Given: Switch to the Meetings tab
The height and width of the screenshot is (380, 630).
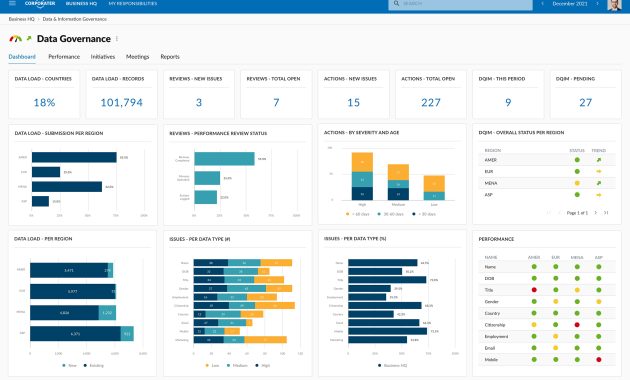Looking at the screenshot, I should tap(137, 57).
